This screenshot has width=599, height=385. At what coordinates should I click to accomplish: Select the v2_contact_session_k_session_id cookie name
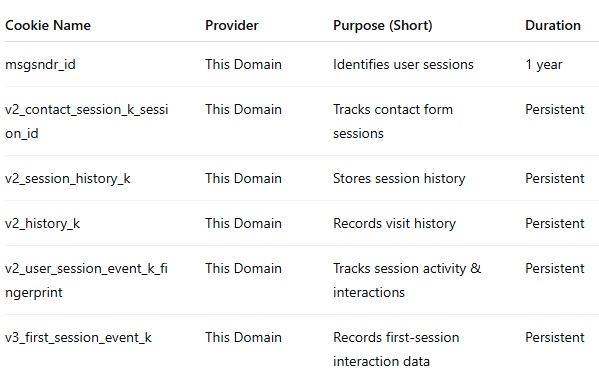86,121
